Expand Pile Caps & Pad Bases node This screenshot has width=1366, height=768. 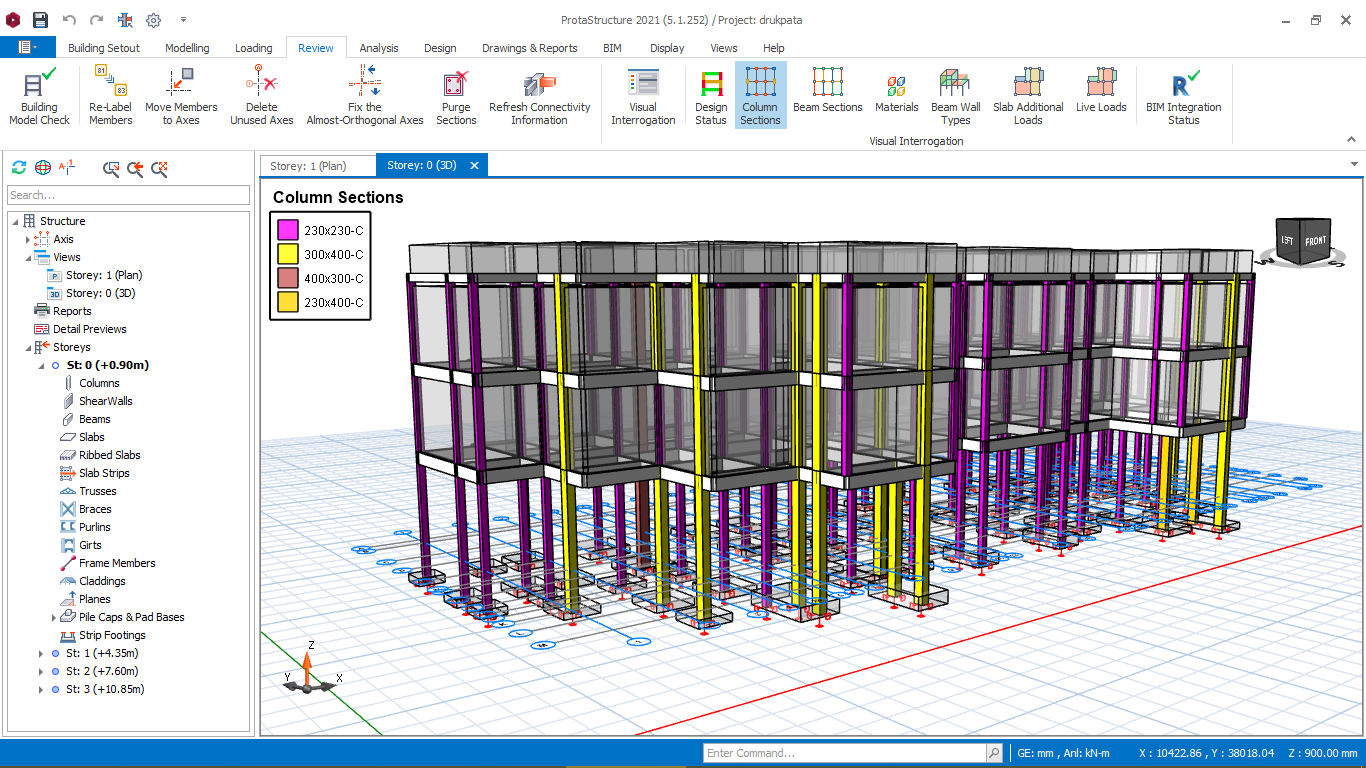54,617
